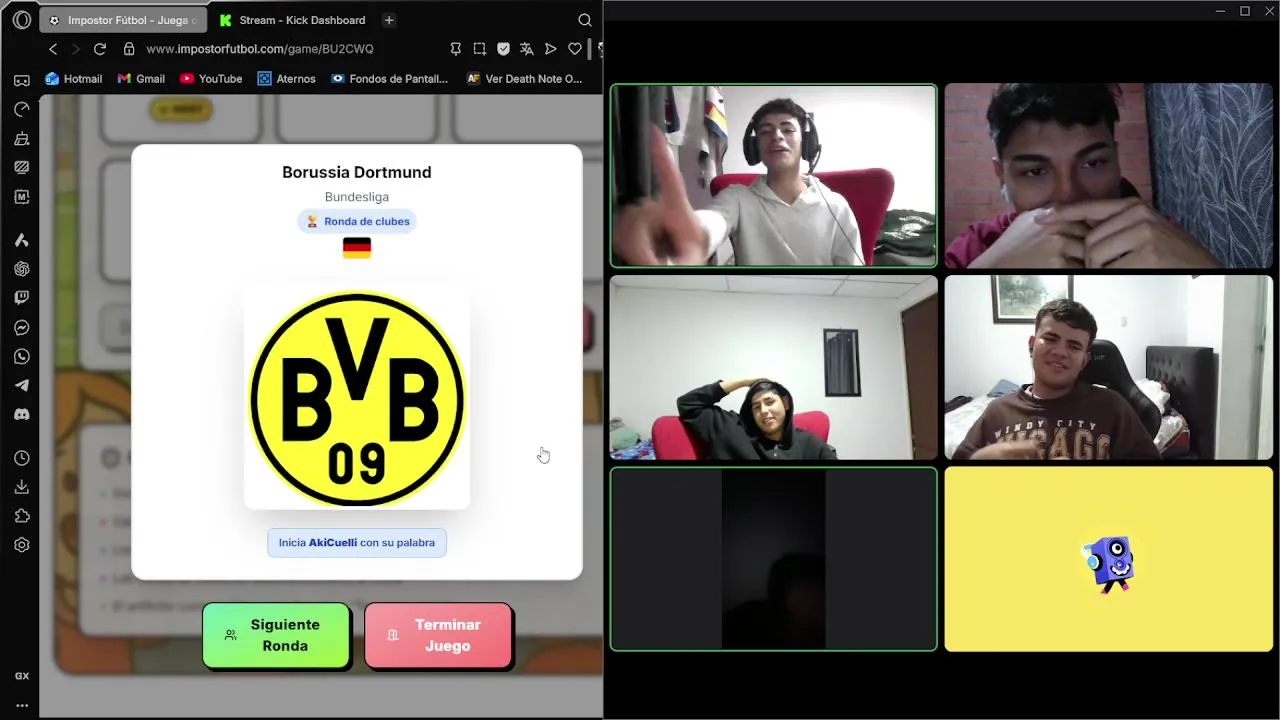Open the YouTube bookmark
The image size is (1280, 720).
[211, 79]
